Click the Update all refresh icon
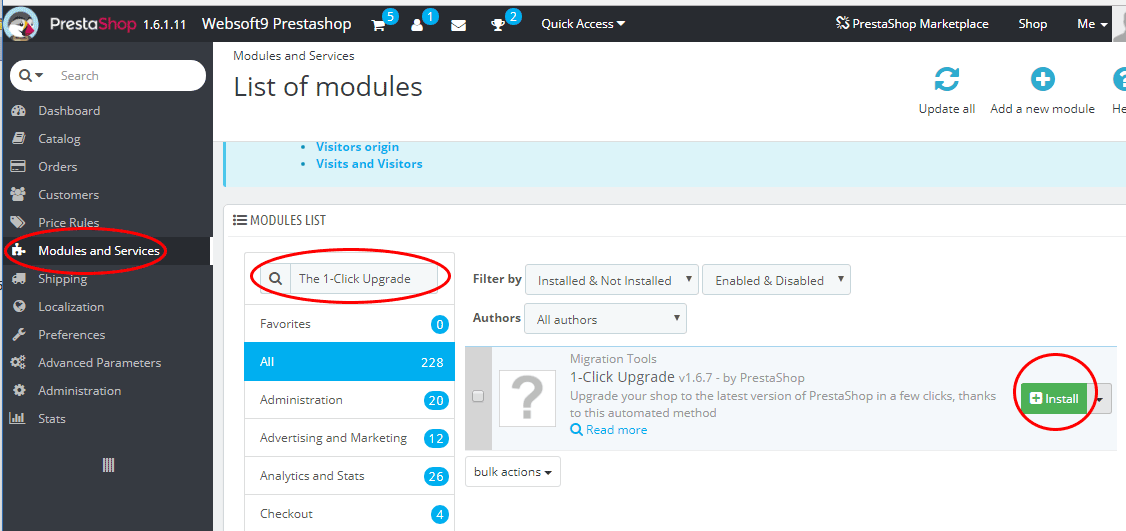Viewport: 1126px width, 531px height. click(x=946, y=79)
